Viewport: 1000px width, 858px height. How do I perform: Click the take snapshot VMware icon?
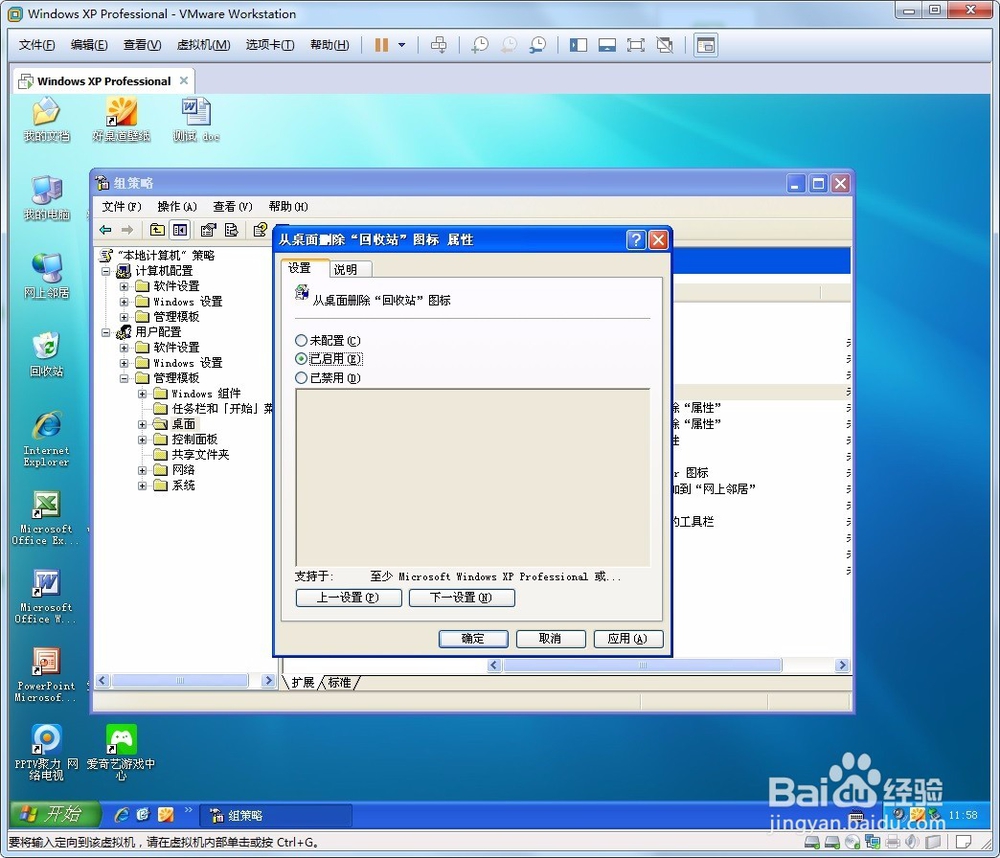point(480,45)
